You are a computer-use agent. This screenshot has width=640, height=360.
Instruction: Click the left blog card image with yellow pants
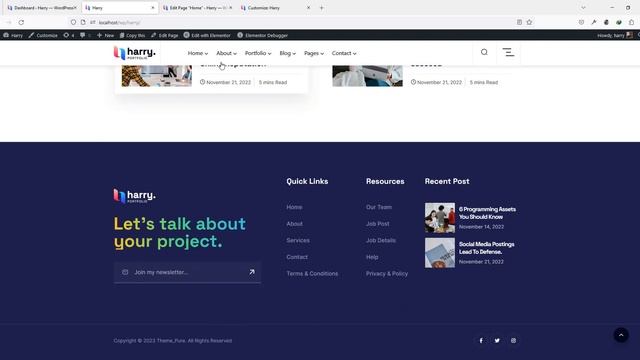point(157,76)
